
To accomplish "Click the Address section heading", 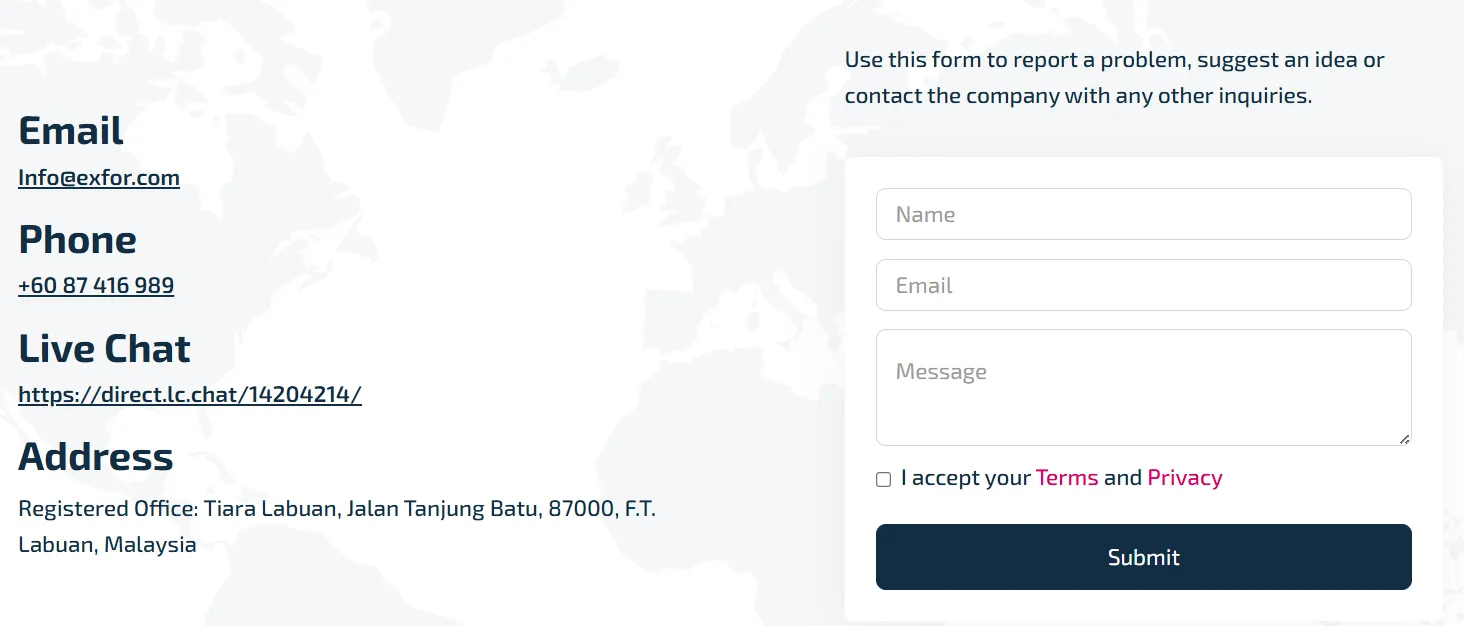I will pyautogui.click(x=96, y=457).
